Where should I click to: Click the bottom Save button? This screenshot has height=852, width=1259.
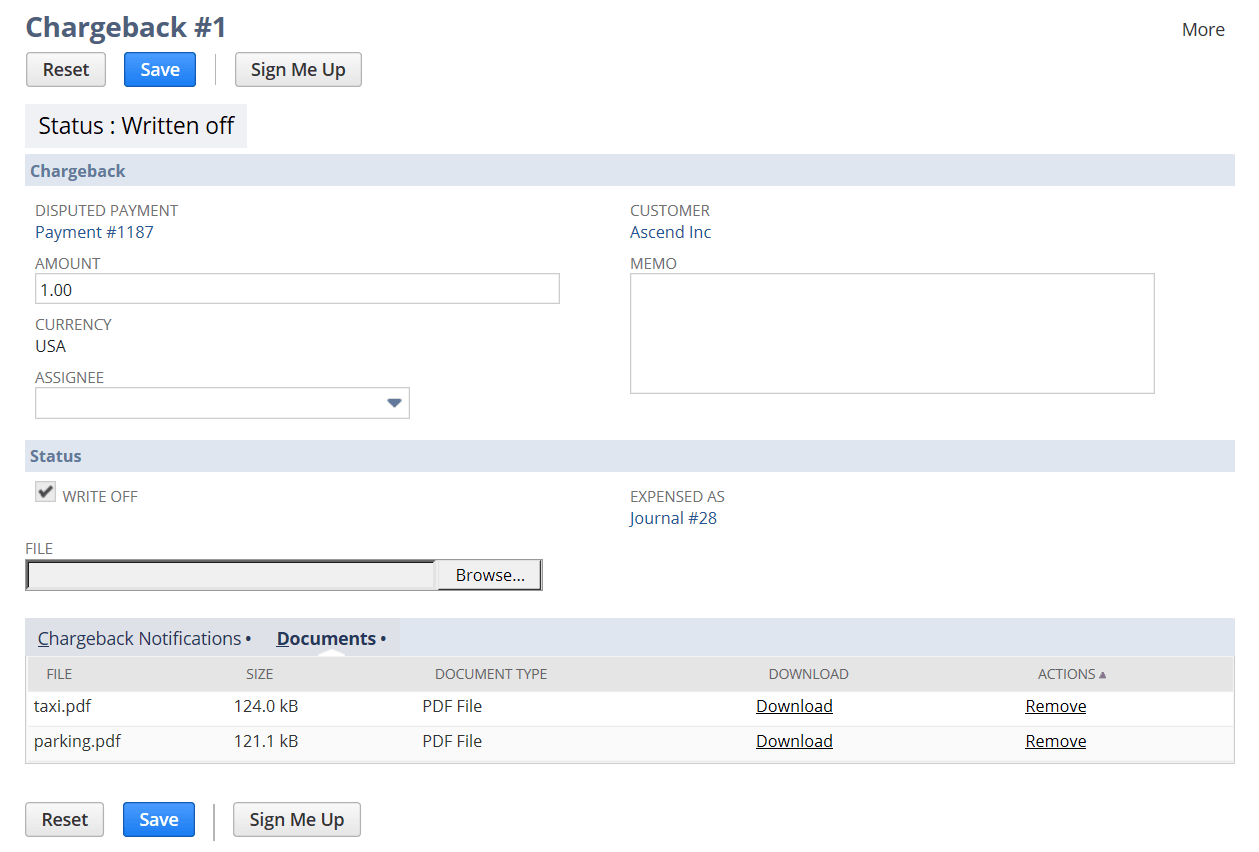click(158, 820)
